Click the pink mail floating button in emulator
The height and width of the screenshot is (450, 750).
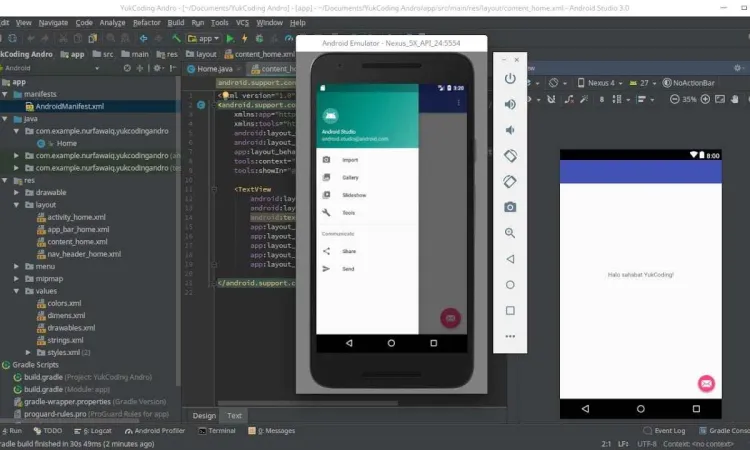450,318
